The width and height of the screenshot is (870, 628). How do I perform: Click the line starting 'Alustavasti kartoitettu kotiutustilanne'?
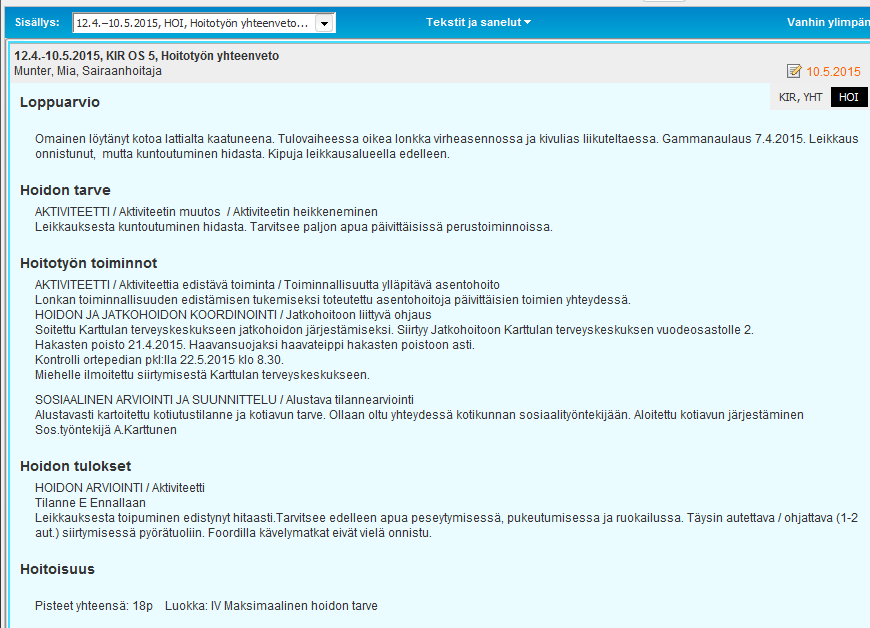pos(419,414)
